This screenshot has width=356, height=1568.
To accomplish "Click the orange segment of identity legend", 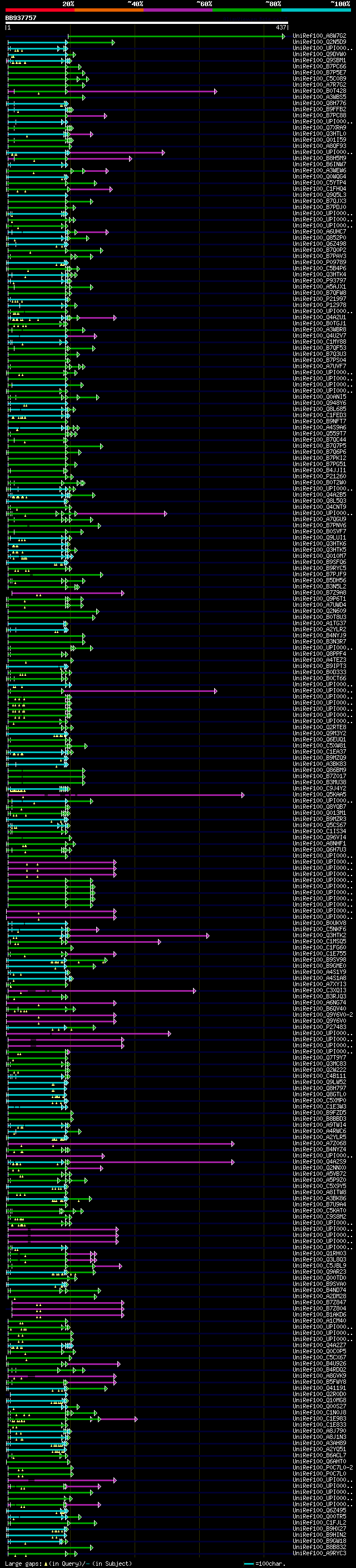I will click(x=109, y=10).
